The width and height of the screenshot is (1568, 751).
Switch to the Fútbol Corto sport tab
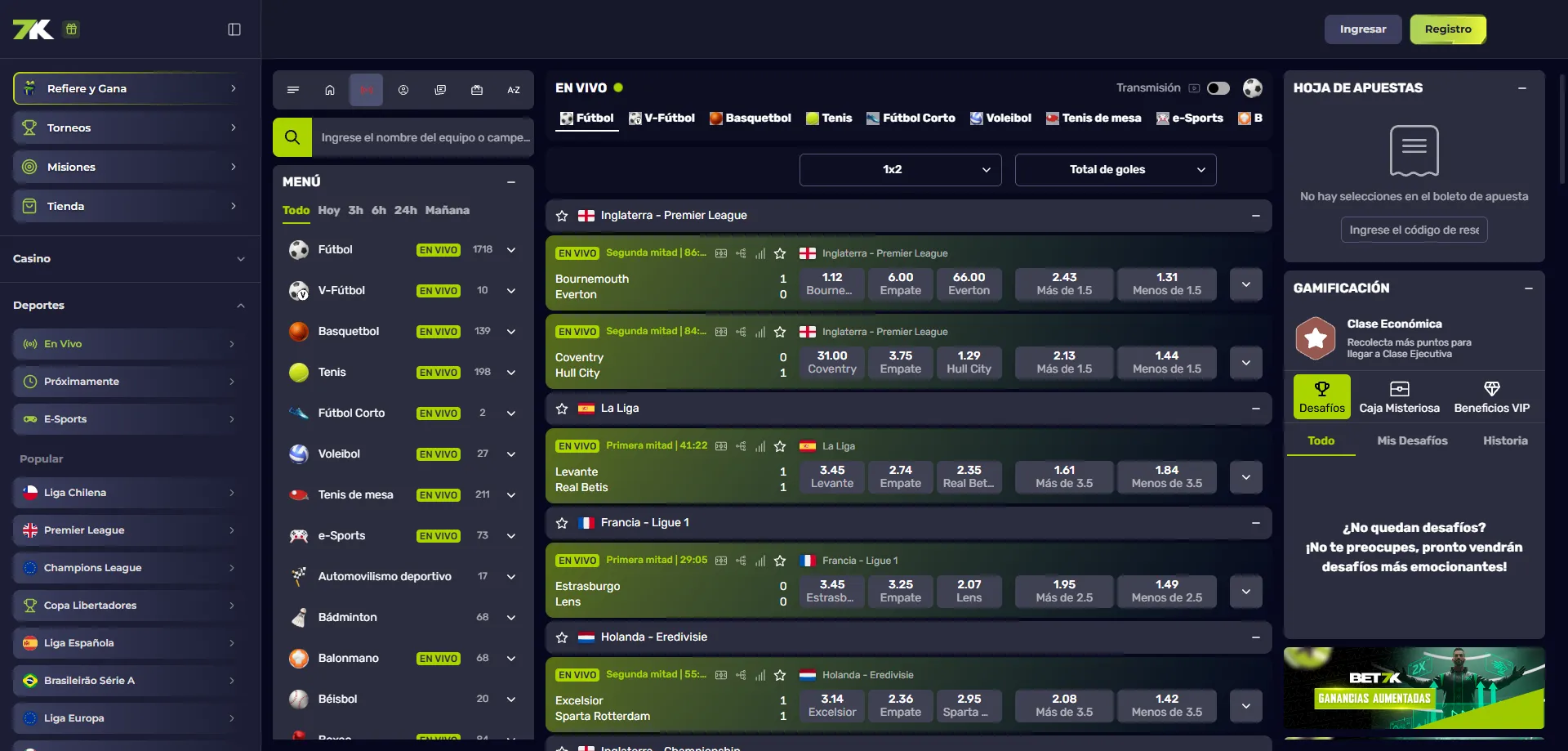point(911,118)
